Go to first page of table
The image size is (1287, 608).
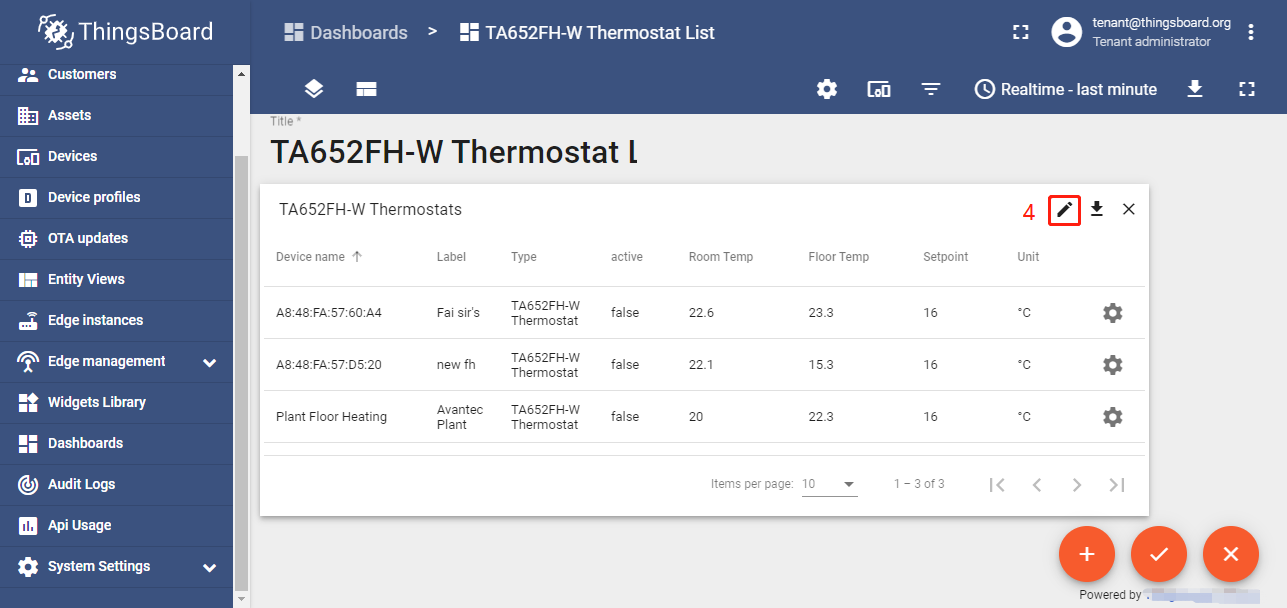click(x=997, y=485)
